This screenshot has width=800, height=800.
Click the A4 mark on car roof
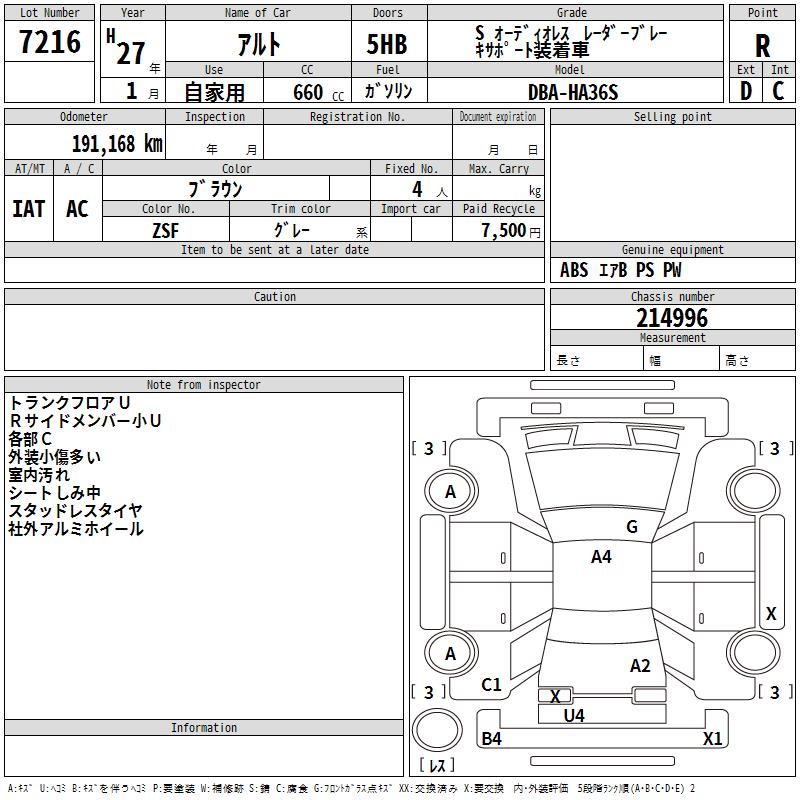601,557
